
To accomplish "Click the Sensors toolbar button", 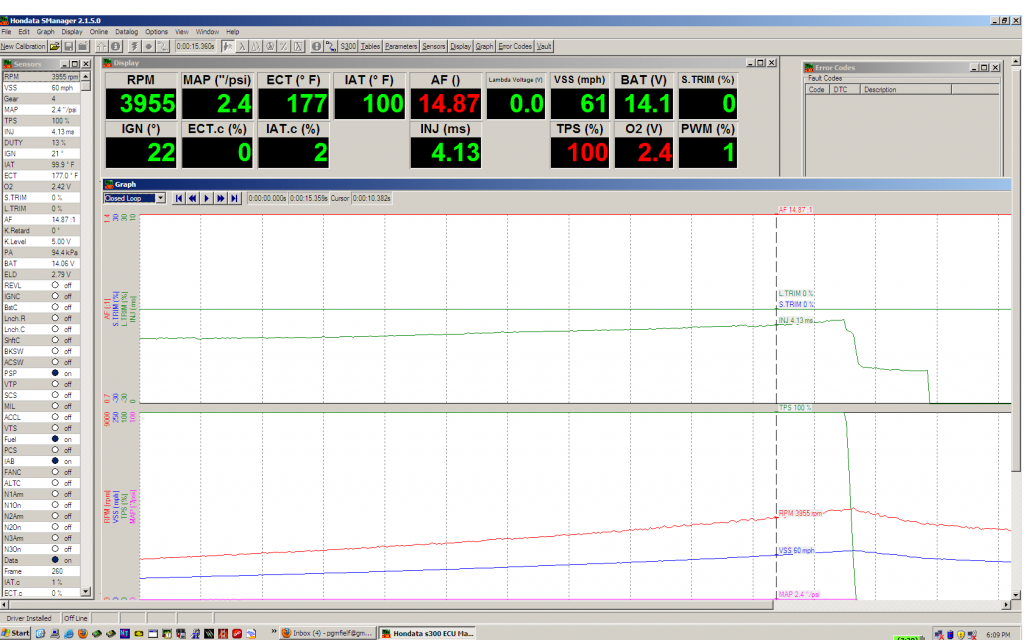I will pyautogui.click(x=434, y=46).
